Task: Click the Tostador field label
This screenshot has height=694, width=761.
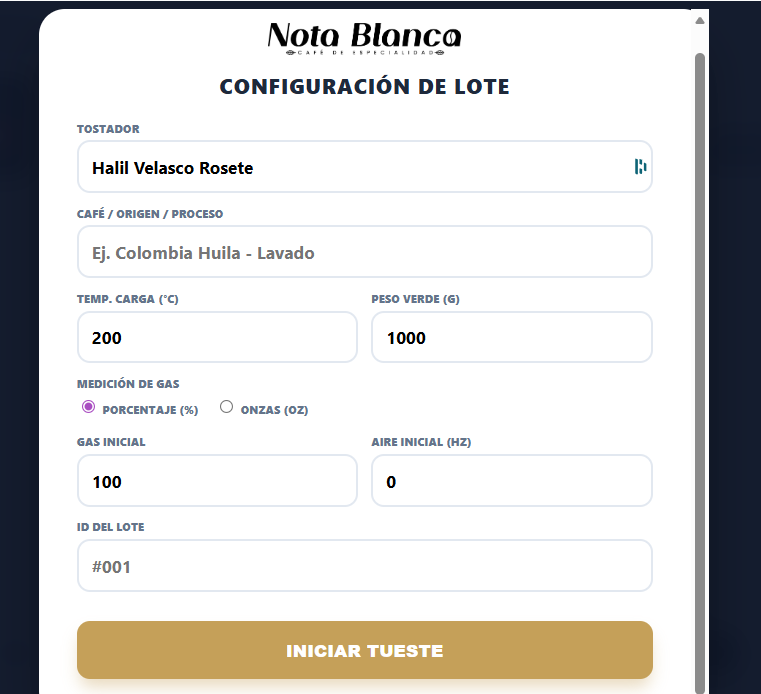Action: [108, 129]
